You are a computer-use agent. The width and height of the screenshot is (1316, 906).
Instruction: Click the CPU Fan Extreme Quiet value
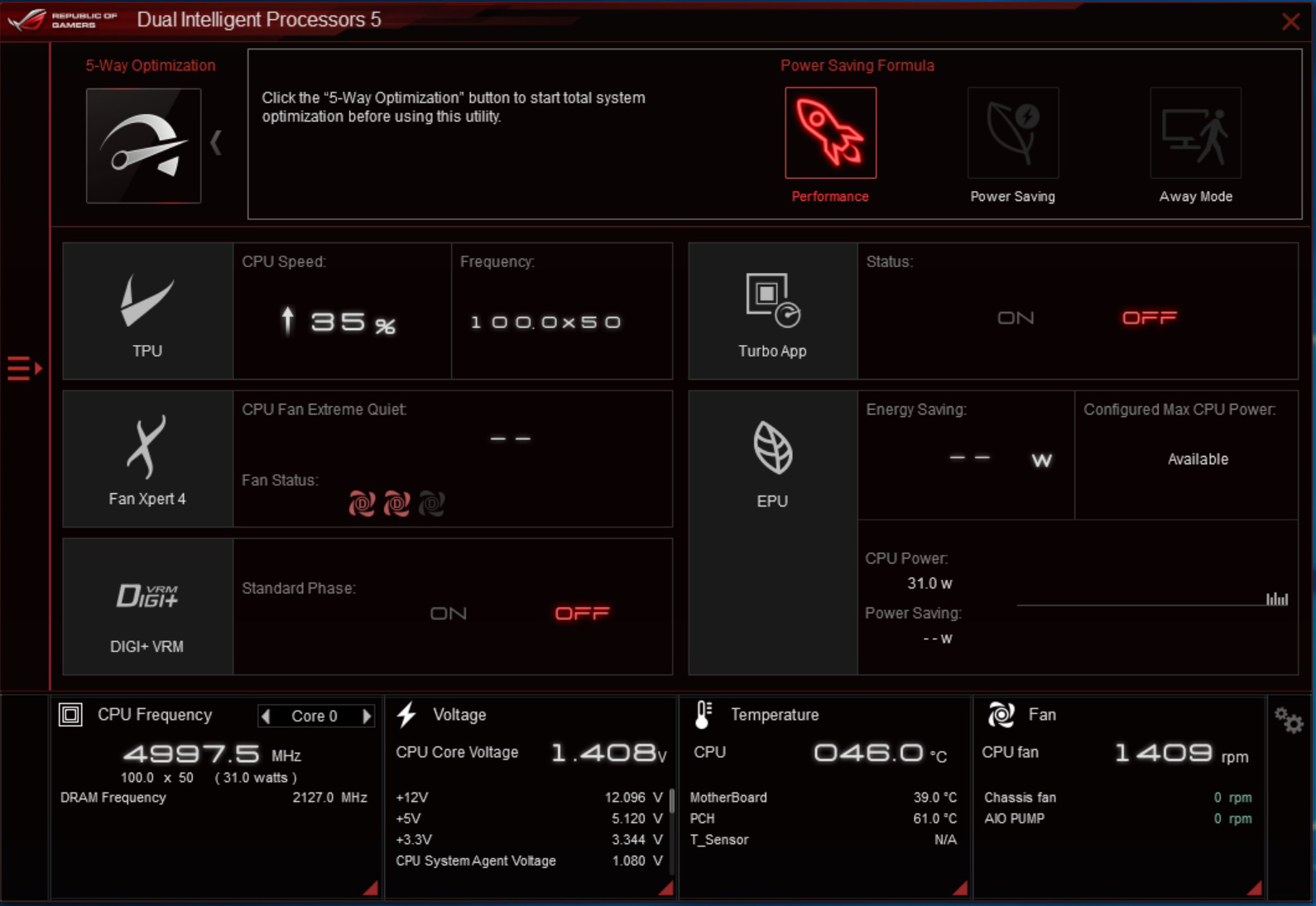point(511,439)
